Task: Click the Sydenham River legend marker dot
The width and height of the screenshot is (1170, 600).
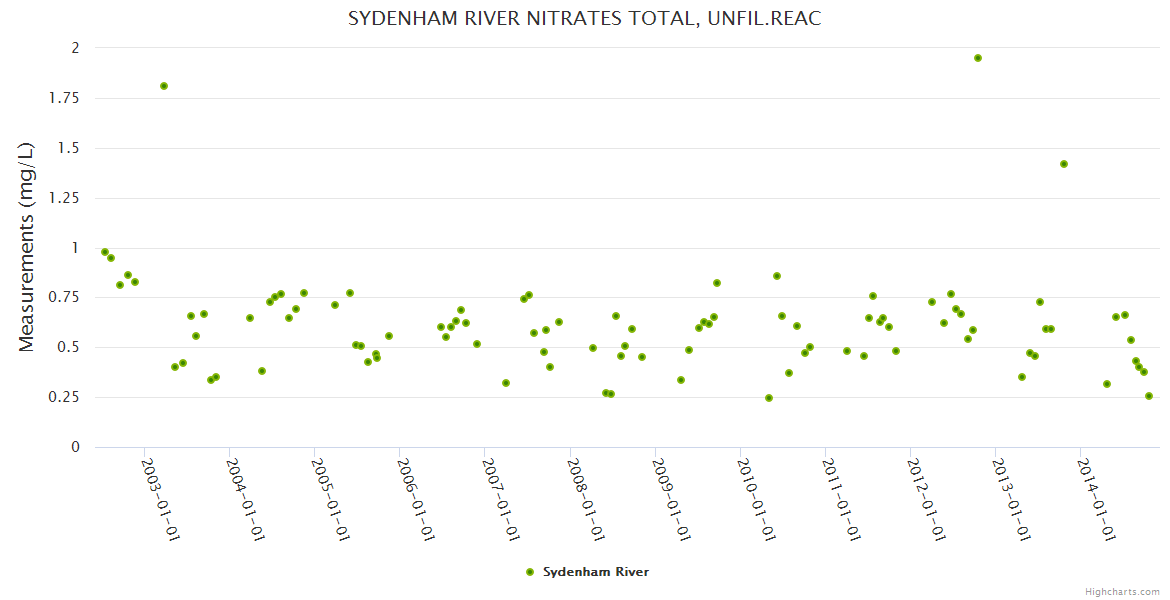Action: pyautogui.click(x=530, y=572)
